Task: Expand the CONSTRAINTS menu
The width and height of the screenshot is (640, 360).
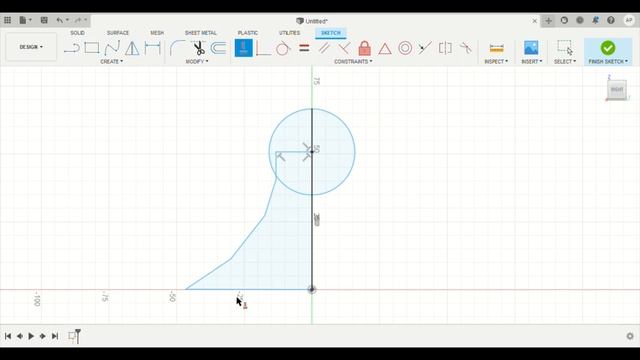Action: click(353, 62)
